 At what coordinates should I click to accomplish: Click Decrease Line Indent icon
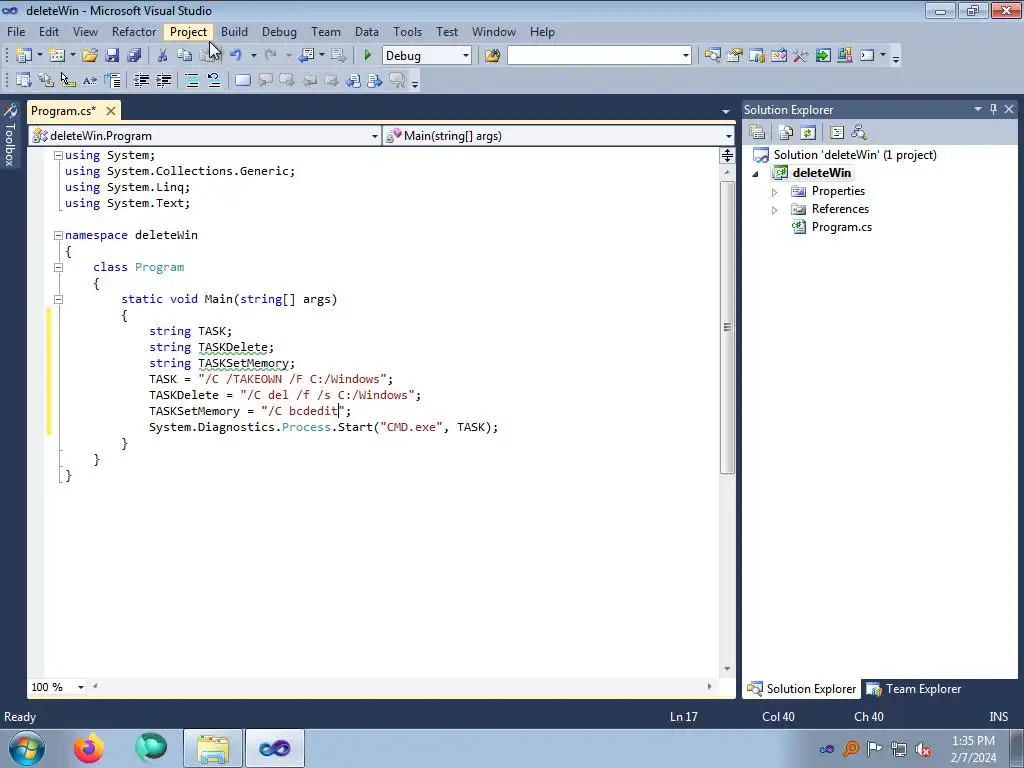point(141,80)
